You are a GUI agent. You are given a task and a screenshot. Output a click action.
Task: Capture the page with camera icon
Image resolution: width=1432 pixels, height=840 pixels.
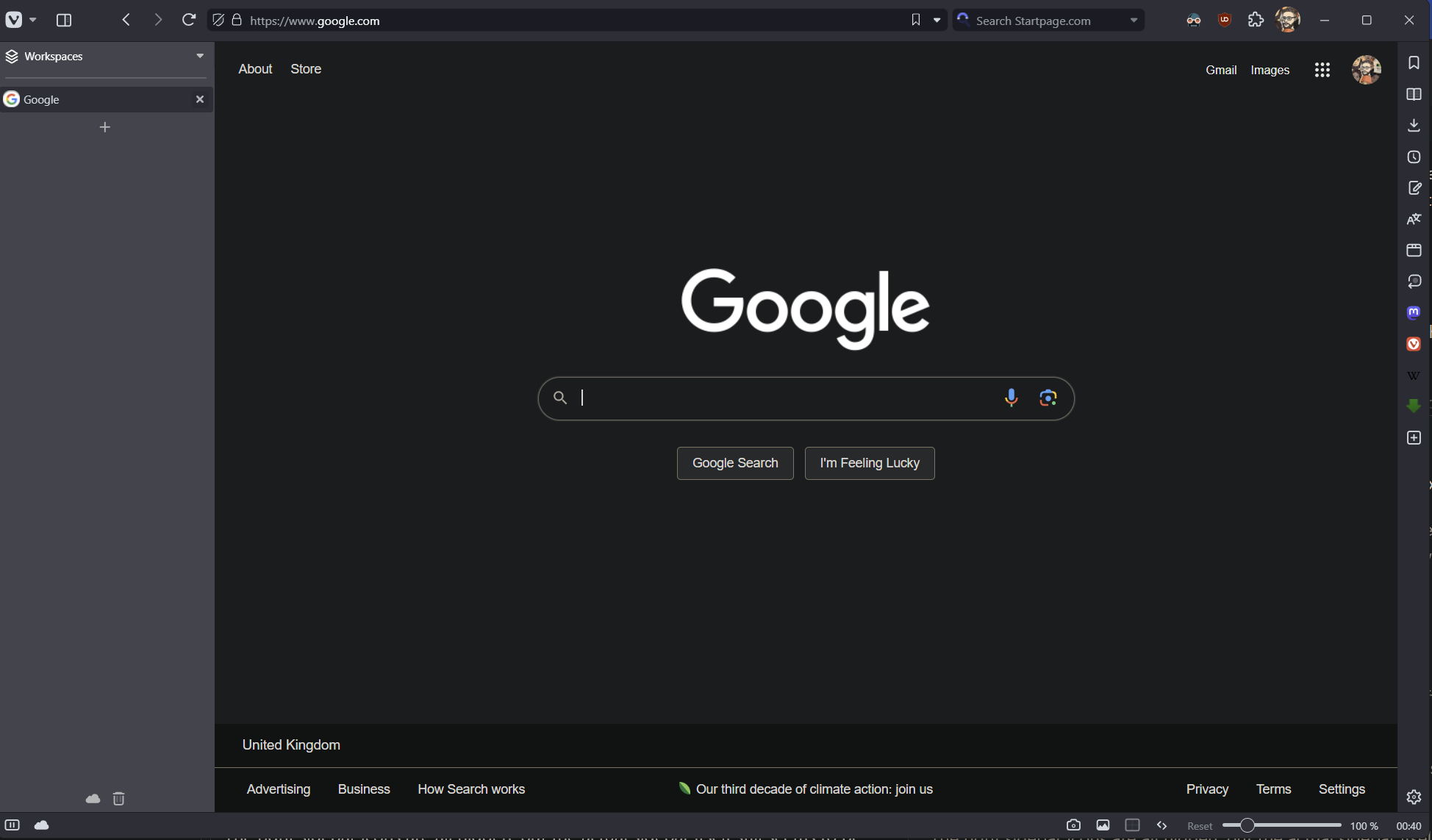1073,825
